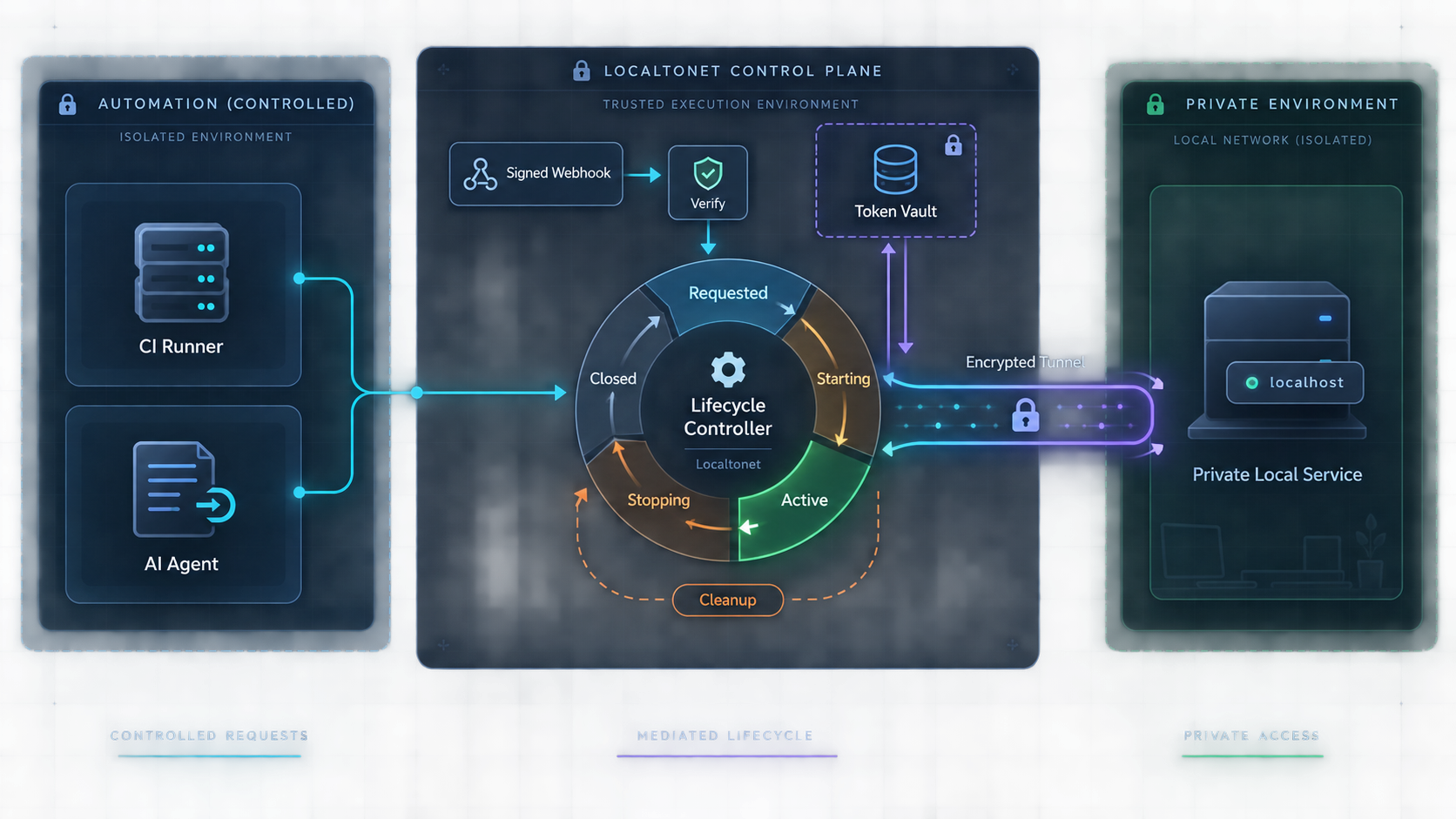Viewport: 1456px width, 819px height.
Task: Click the Mediated Lifecycle caption
Action: pos(725,735)
